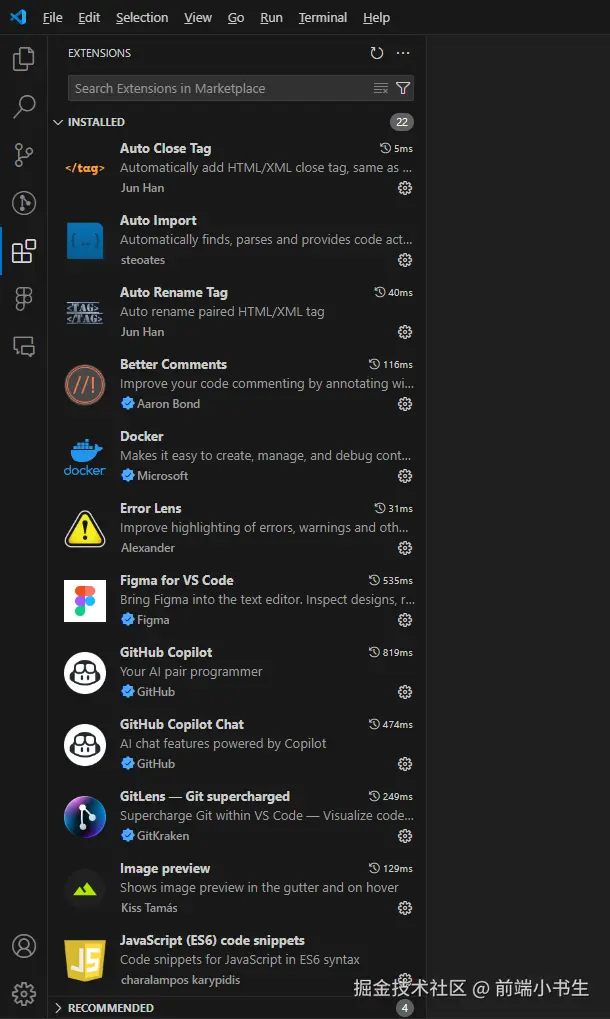Click the Figma logo thumbnail
Viewport: 610px width, 1019px height.
(x=84, y=601)
